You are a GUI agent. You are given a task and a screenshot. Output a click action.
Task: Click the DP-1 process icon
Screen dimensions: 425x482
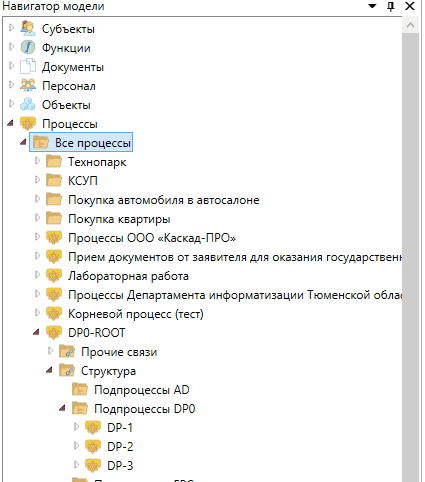[x=93, y=428]
